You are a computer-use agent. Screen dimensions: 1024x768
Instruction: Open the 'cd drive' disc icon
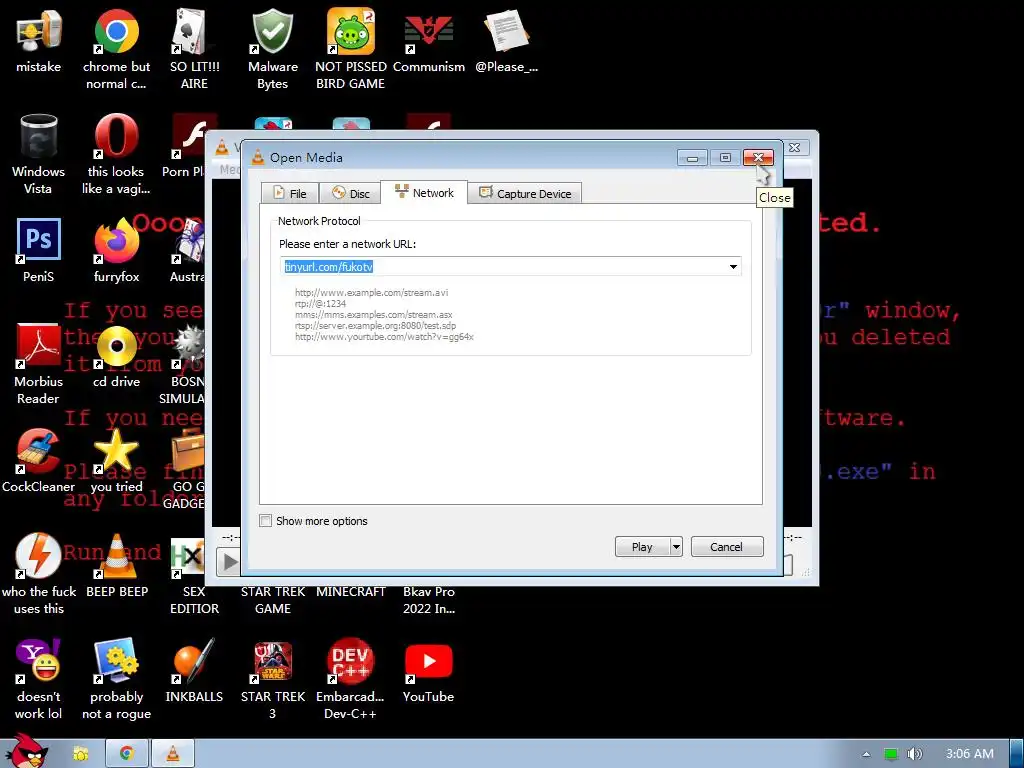coord(116,356)
